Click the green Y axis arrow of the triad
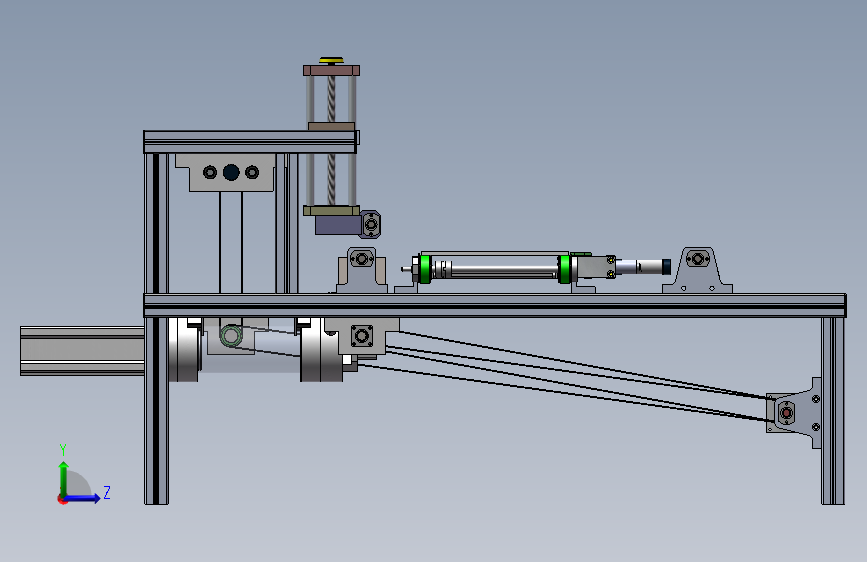 tap(64, 478)
